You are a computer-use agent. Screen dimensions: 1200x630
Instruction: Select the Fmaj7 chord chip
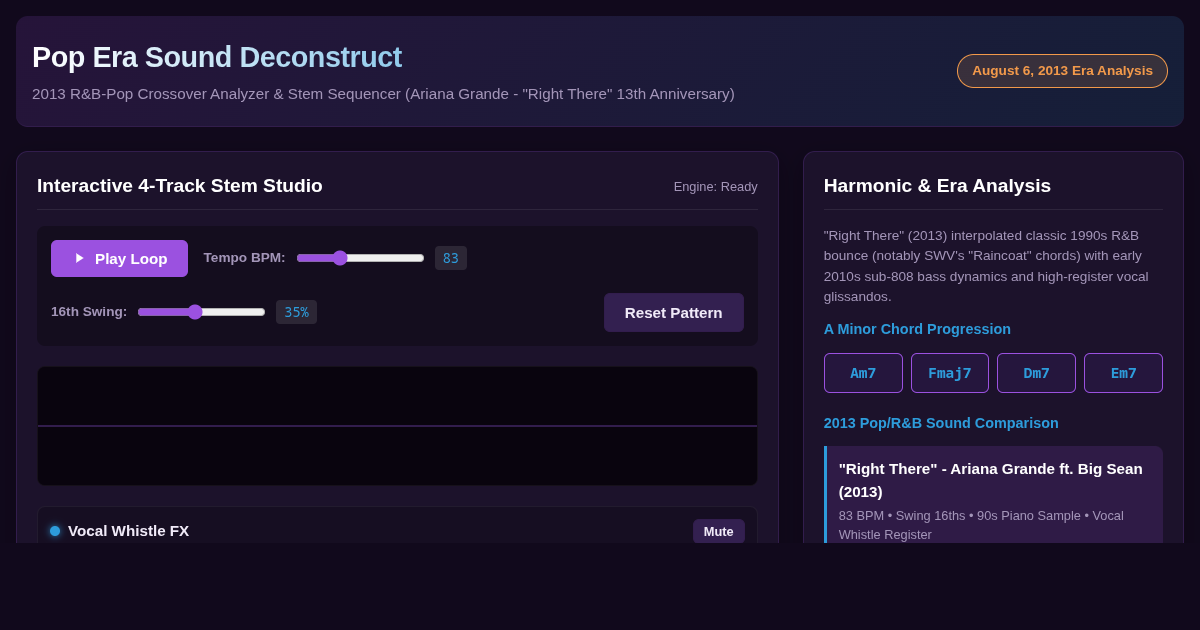pos(950,373)
